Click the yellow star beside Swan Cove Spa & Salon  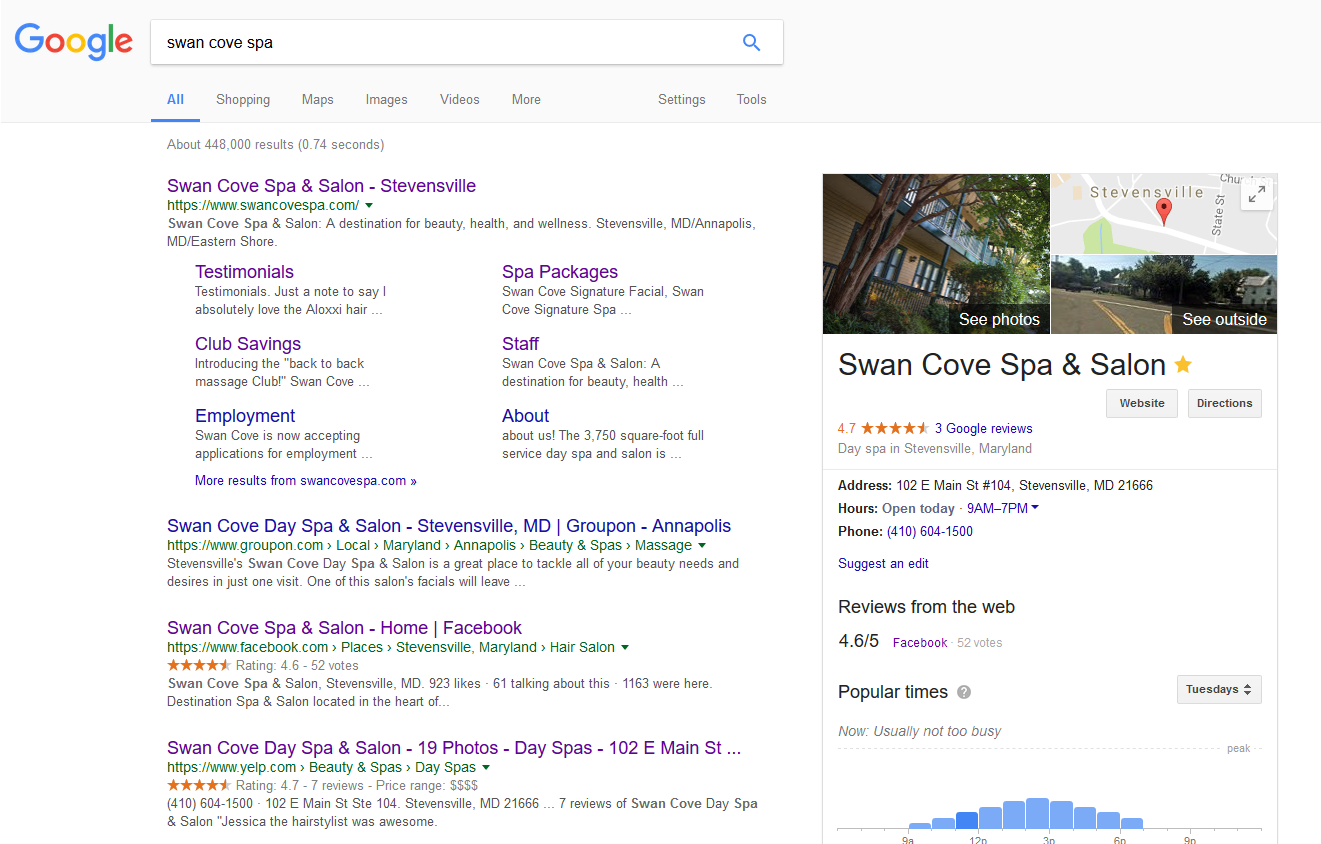pos(1183,365)
